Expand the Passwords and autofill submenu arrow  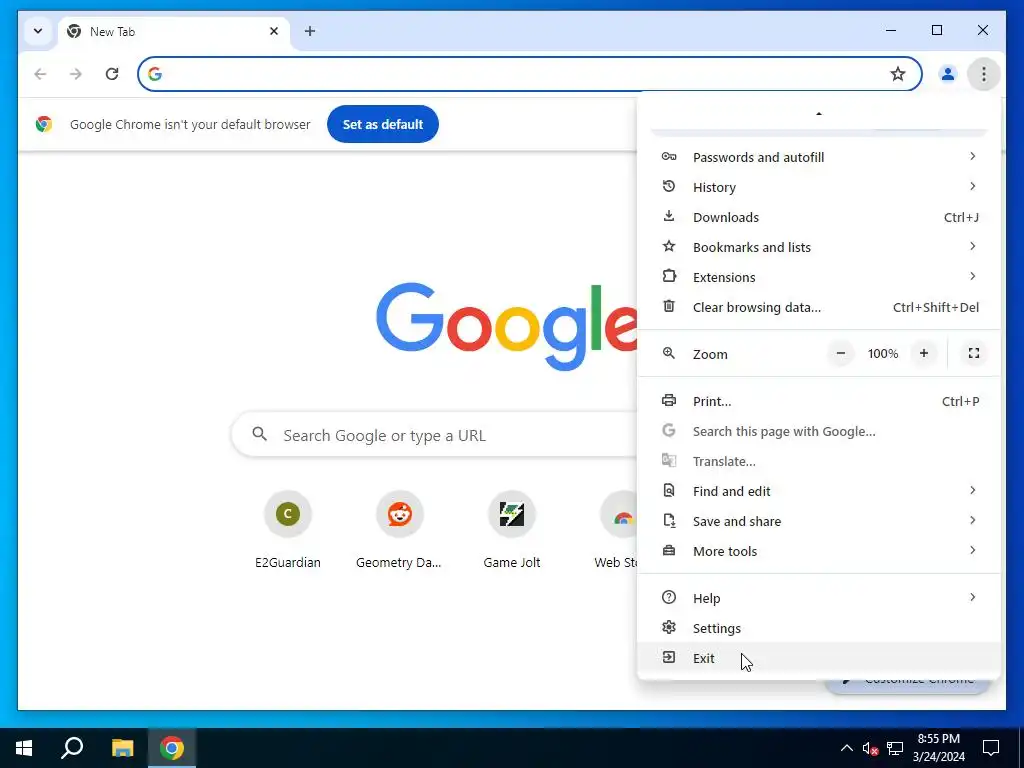tap(972, 156)
